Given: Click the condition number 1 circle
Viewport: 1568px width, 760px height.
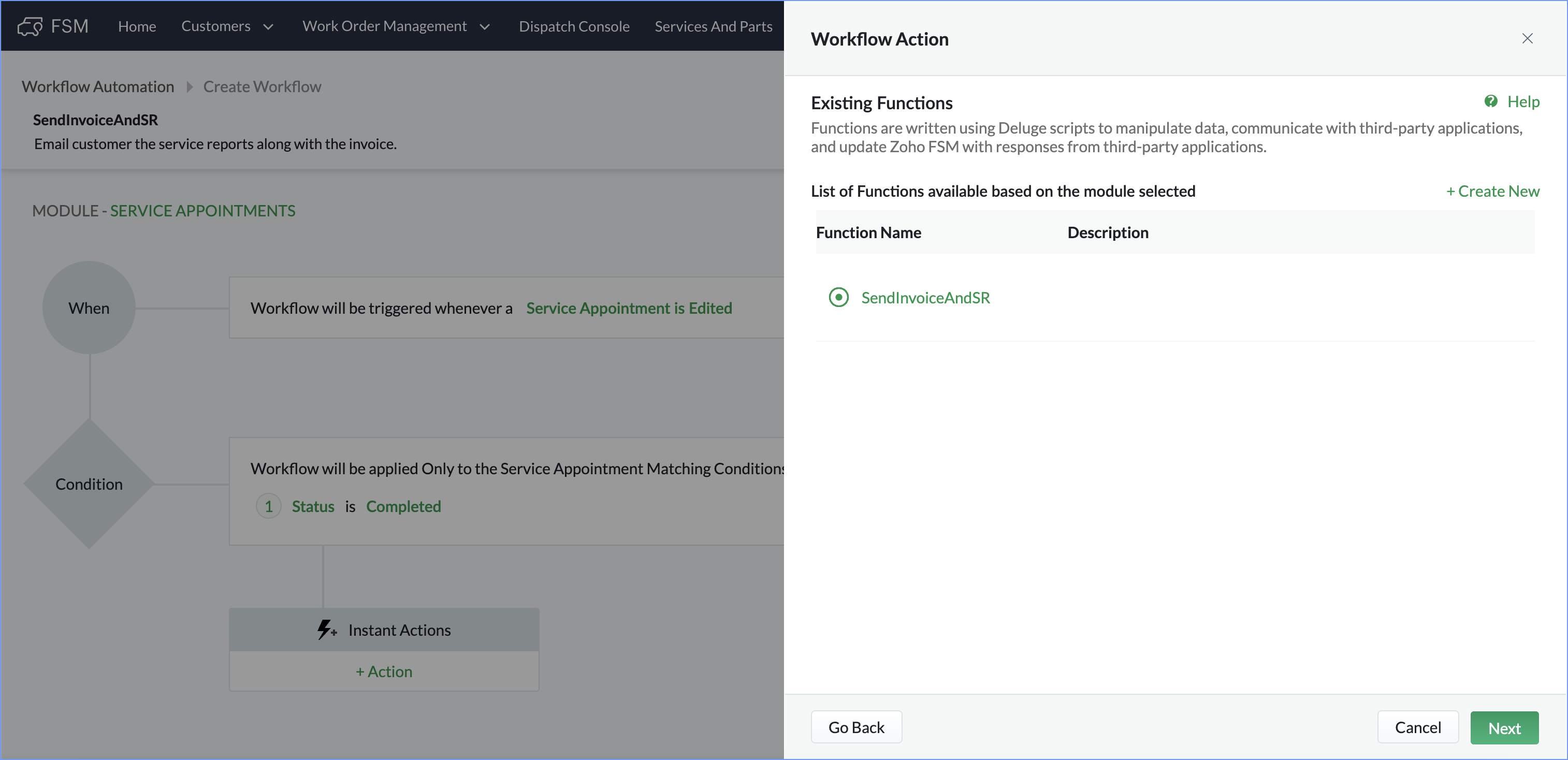Looking at the screenshot, I should pos(268,506).
